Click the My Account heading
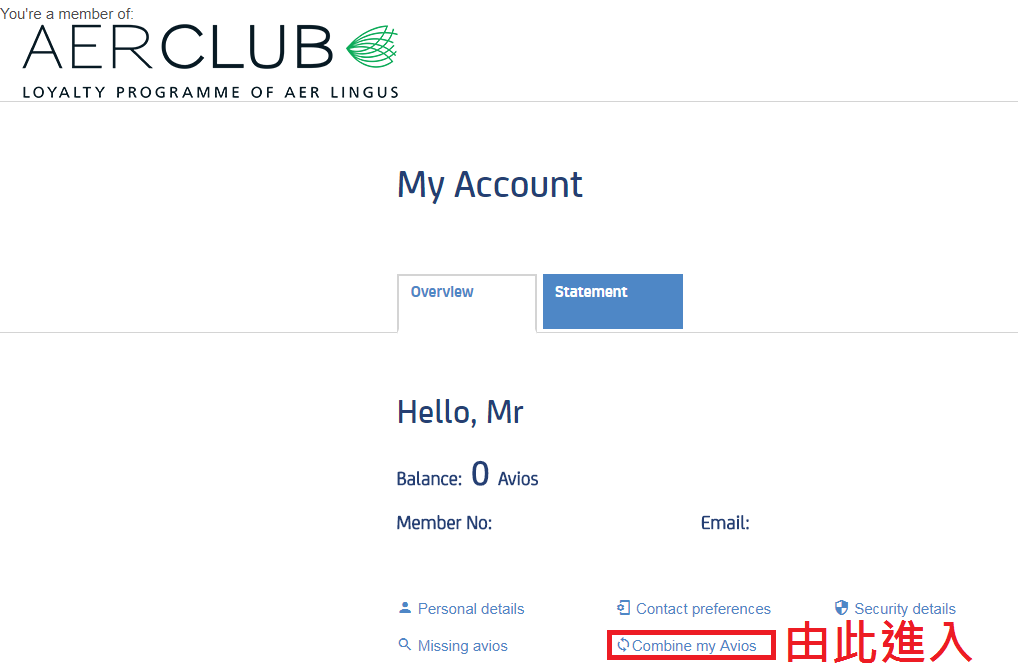Screen dimensions: 1018x670 (490, 185)
